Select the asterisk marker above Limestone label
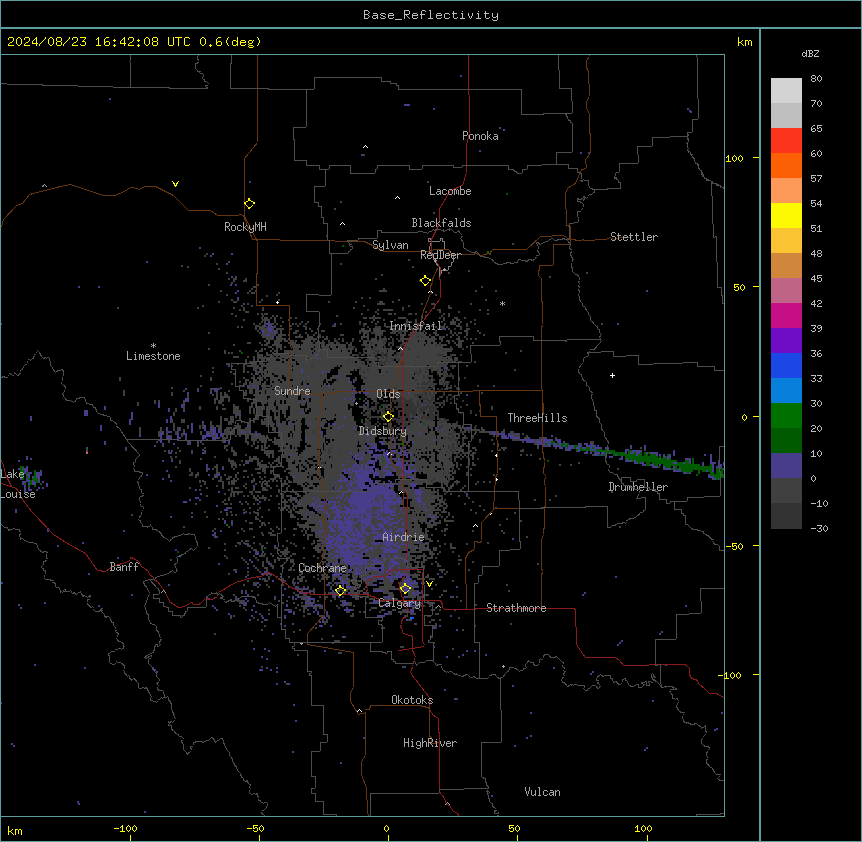The height and width of the screenshot is (842, 862). point(153,346)
